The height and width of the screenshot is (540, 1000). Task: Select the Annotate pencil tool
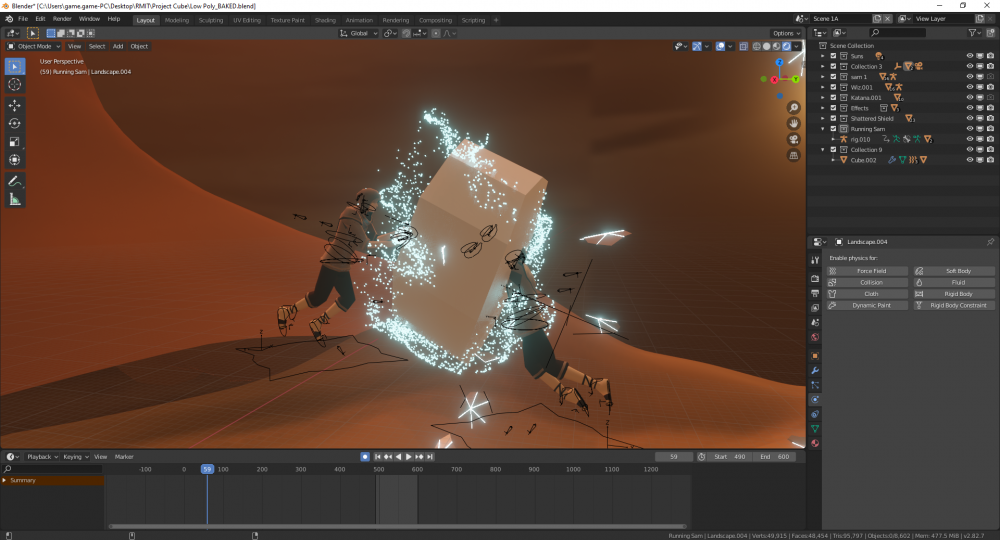click(15, 181)
